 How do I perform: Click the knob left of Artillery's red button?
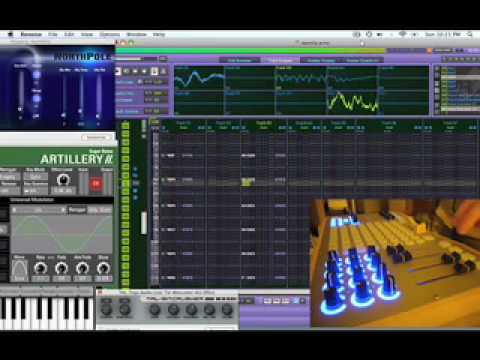coord(62,180)
